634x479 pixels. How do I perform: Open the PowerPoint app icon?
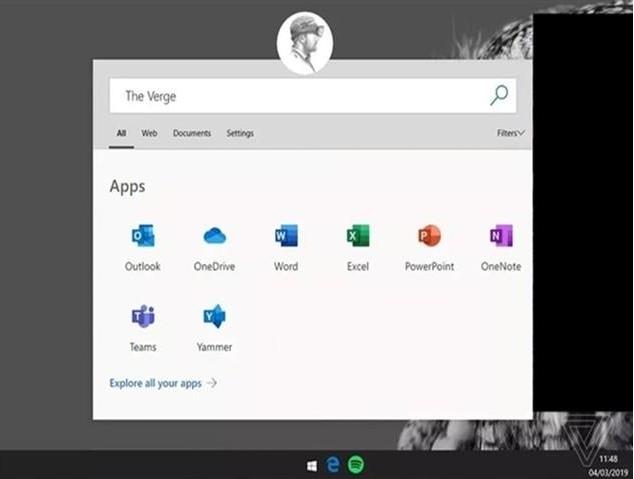coord(429,237)
